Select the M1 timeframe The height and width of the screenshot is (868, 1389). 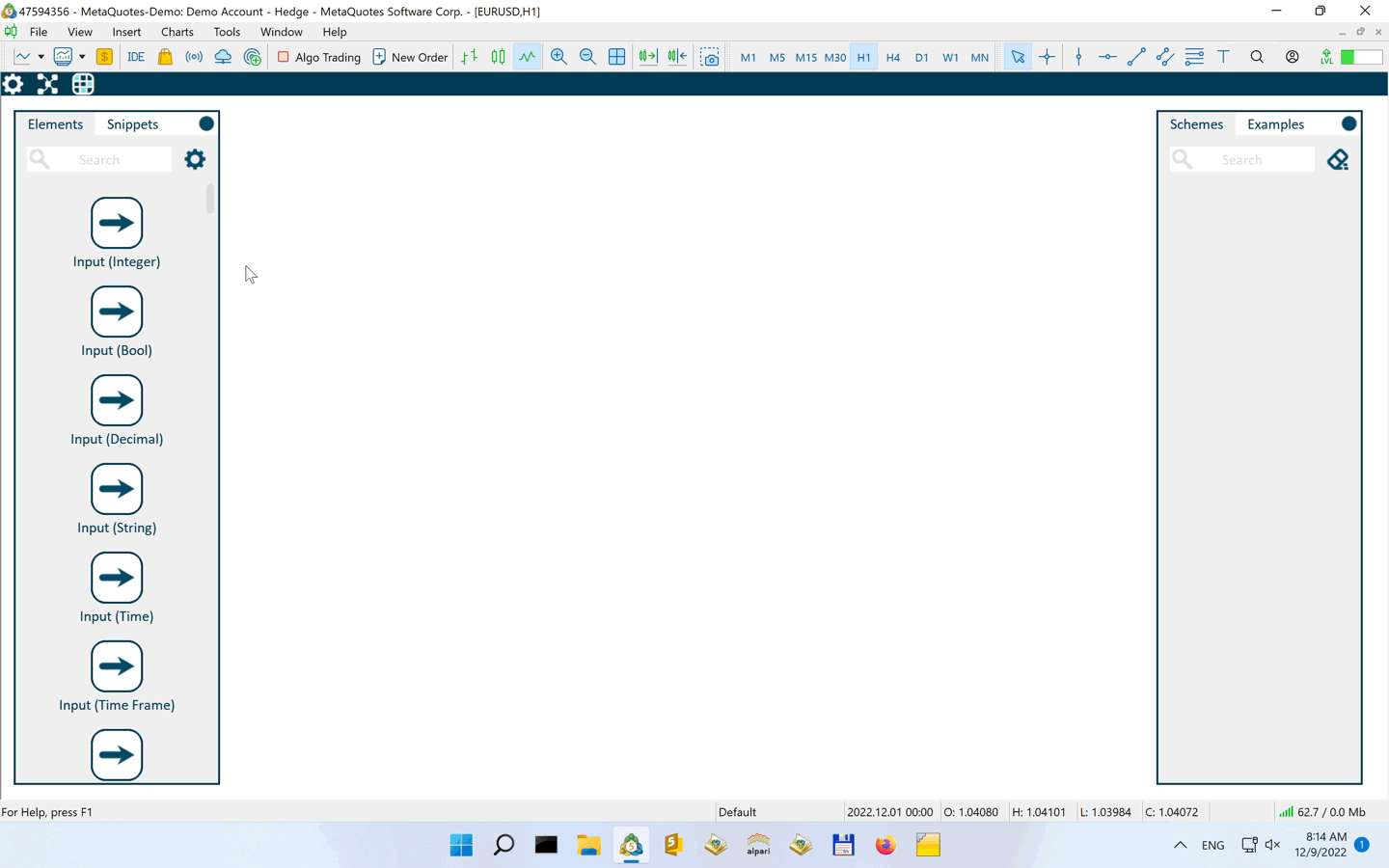pos(749,57)
